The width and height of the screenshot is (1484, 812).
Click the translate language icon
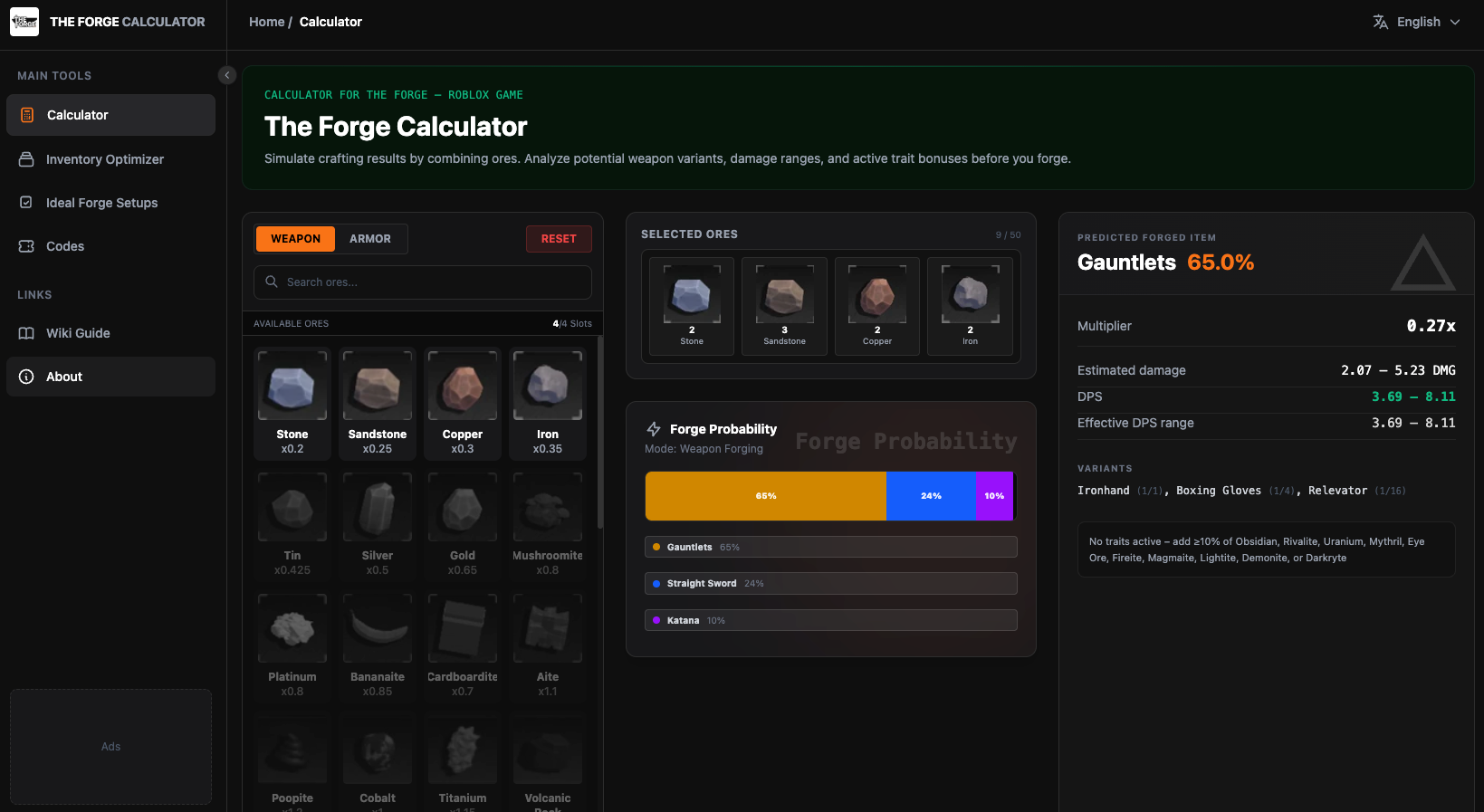[x=1381, y=22]
